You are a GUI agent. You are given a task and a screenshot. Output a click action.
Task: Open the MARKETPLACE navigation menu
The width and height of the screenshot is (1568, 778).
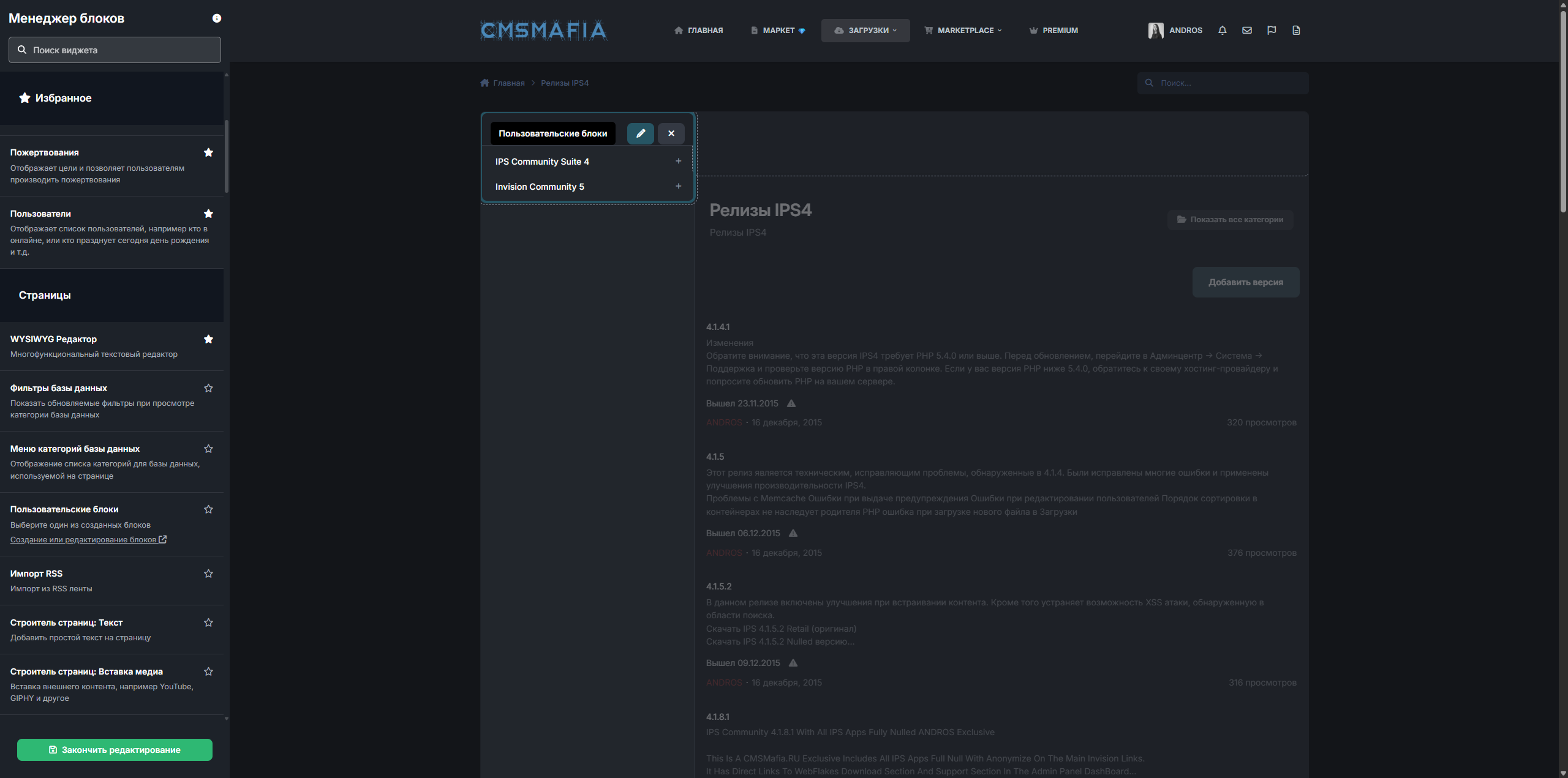coord(963,31)
